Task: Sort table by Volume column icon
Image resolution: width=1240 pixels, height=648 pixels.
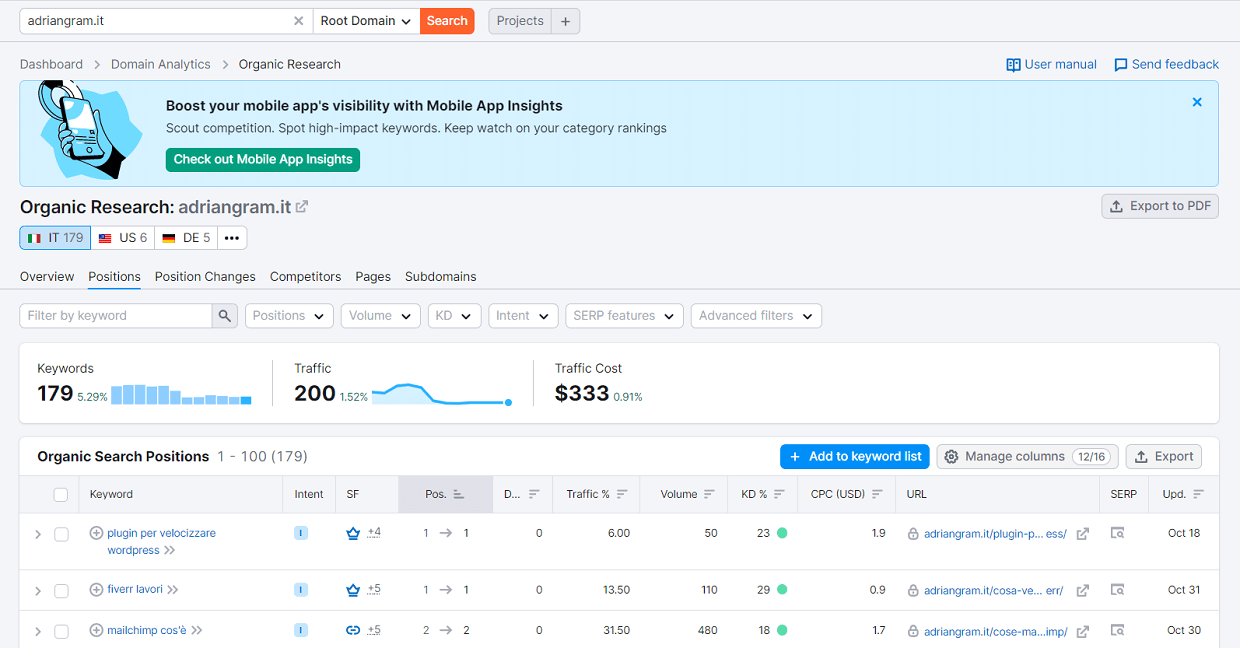Action: click(x=709, y=494)
